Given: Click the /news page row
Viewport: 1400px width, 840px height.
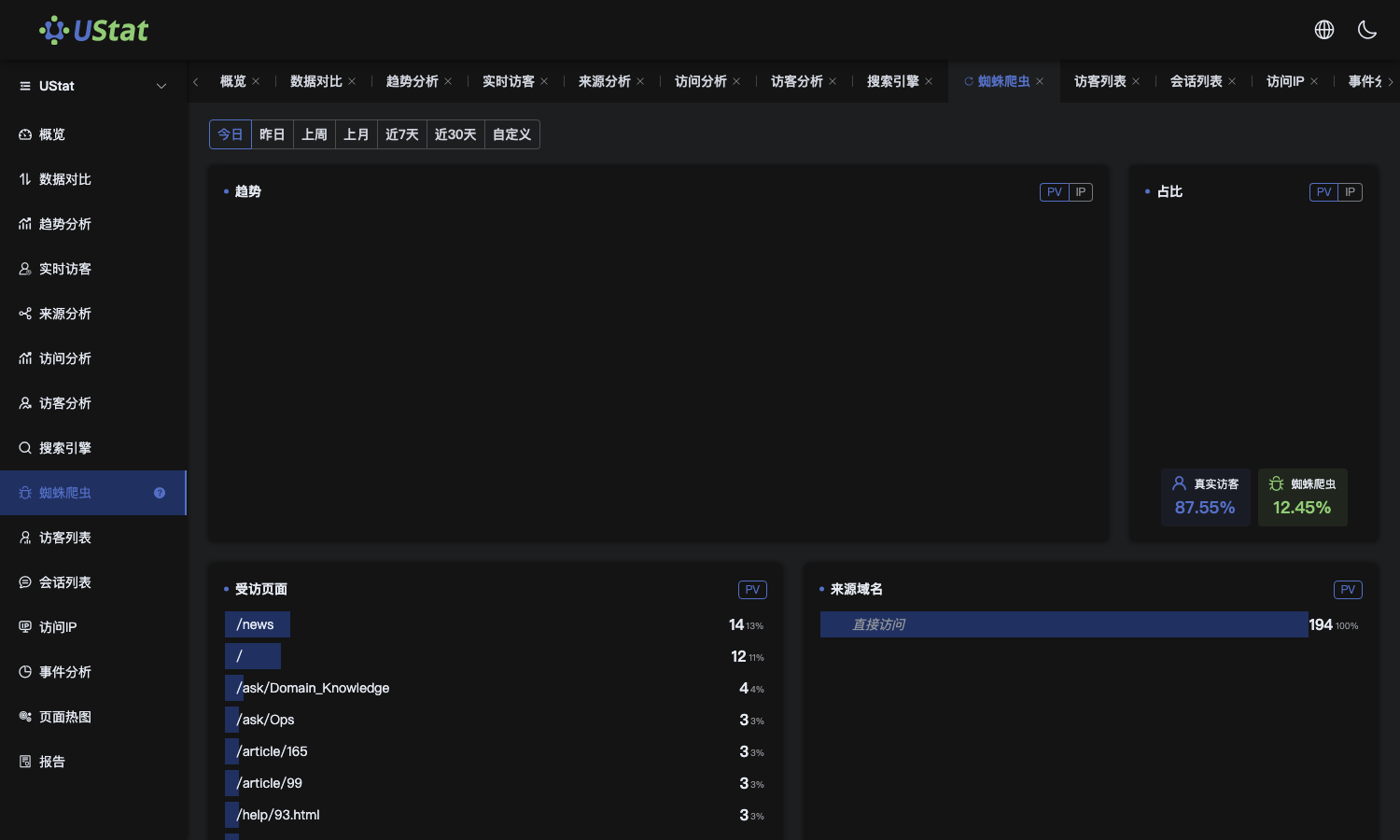Looking at the screenshot, I should (496, 624).
